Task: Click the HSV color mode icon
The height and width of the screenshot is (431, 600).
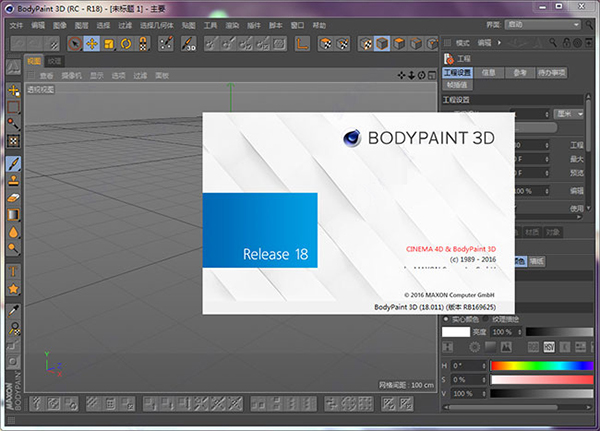Action: (549, 345)
